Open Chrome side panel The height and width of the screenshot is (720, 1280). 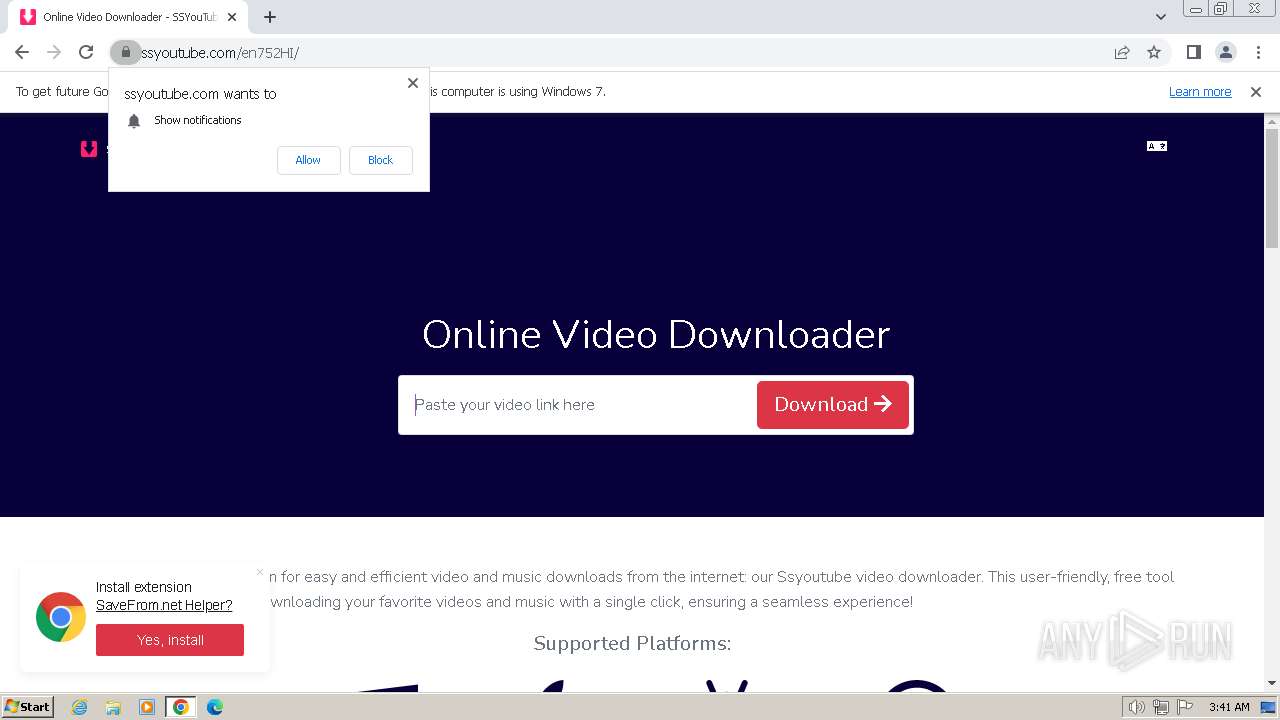pyautogui.click(x=1193, y=52)
